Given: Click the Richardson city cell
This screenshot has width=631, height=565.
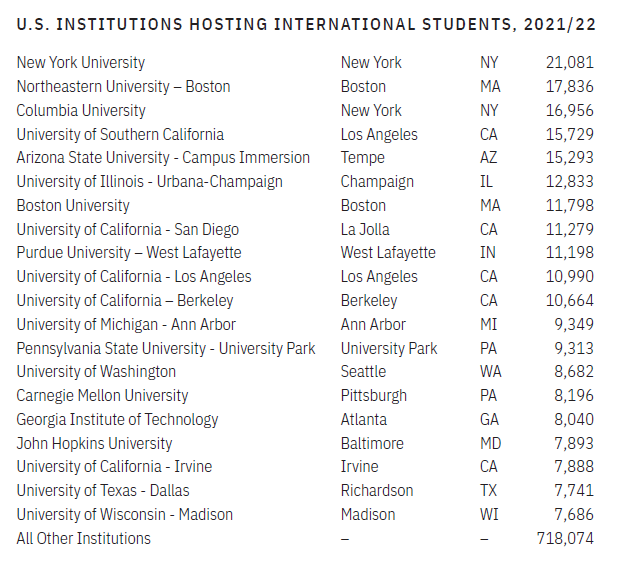Looking at the screenshot, I should [377, 491].
